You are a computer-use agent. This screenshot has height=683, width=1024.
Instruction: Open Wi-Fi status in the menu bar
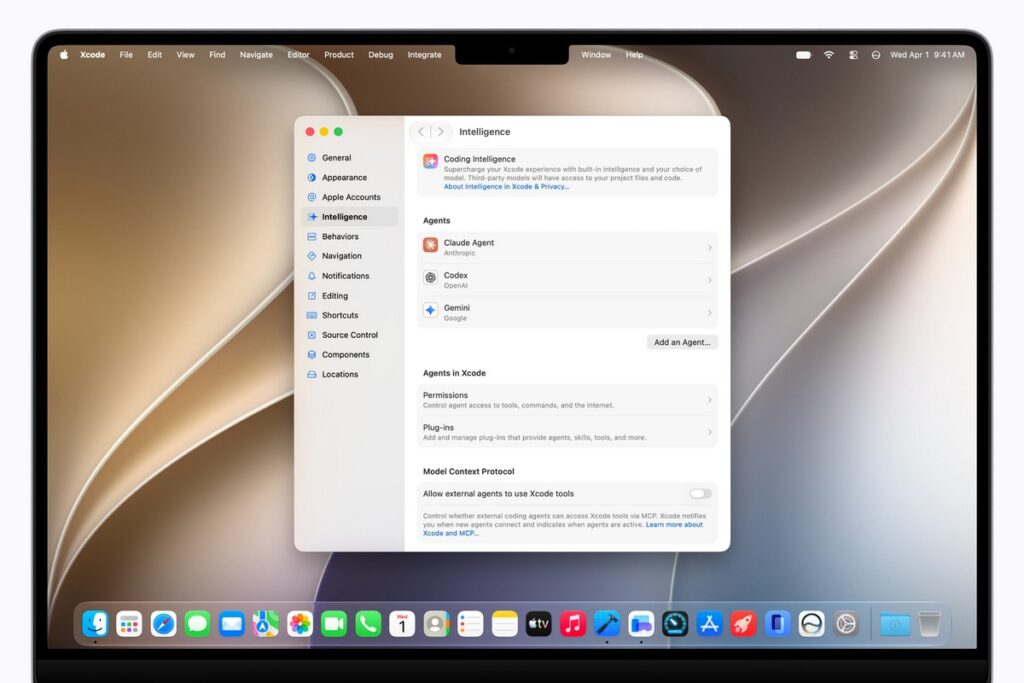pos(829,55)
